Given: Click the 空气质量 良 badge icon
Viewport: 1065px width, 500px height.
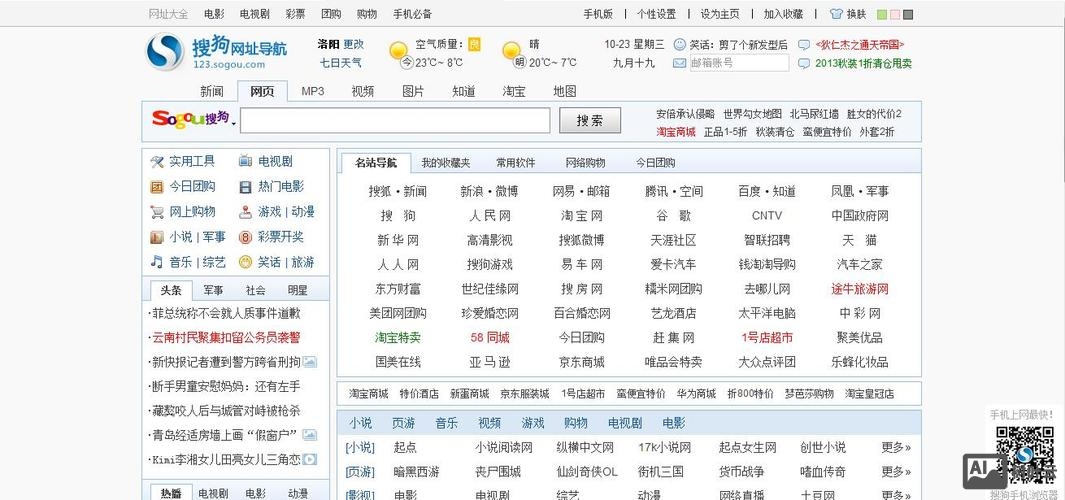Looking at the screenshot, I should (x=474, y=44).
